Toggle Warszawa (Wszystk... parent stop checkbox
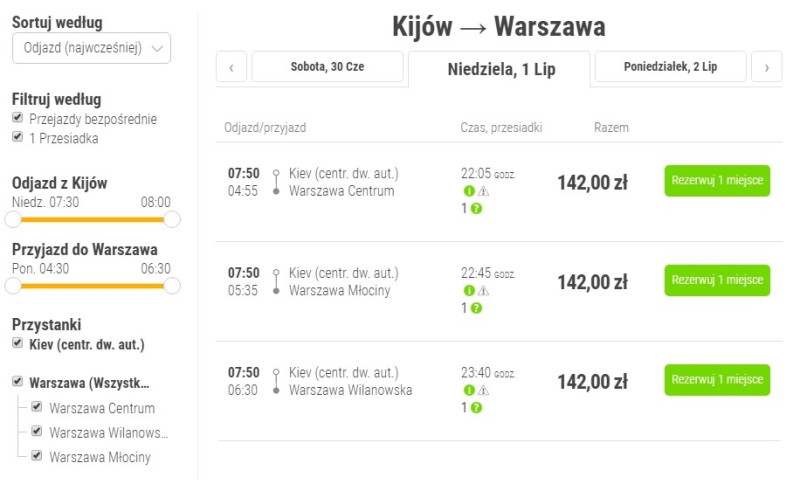Image resolution: width=800 pixels, height=484 pixels. click(18, 381)
